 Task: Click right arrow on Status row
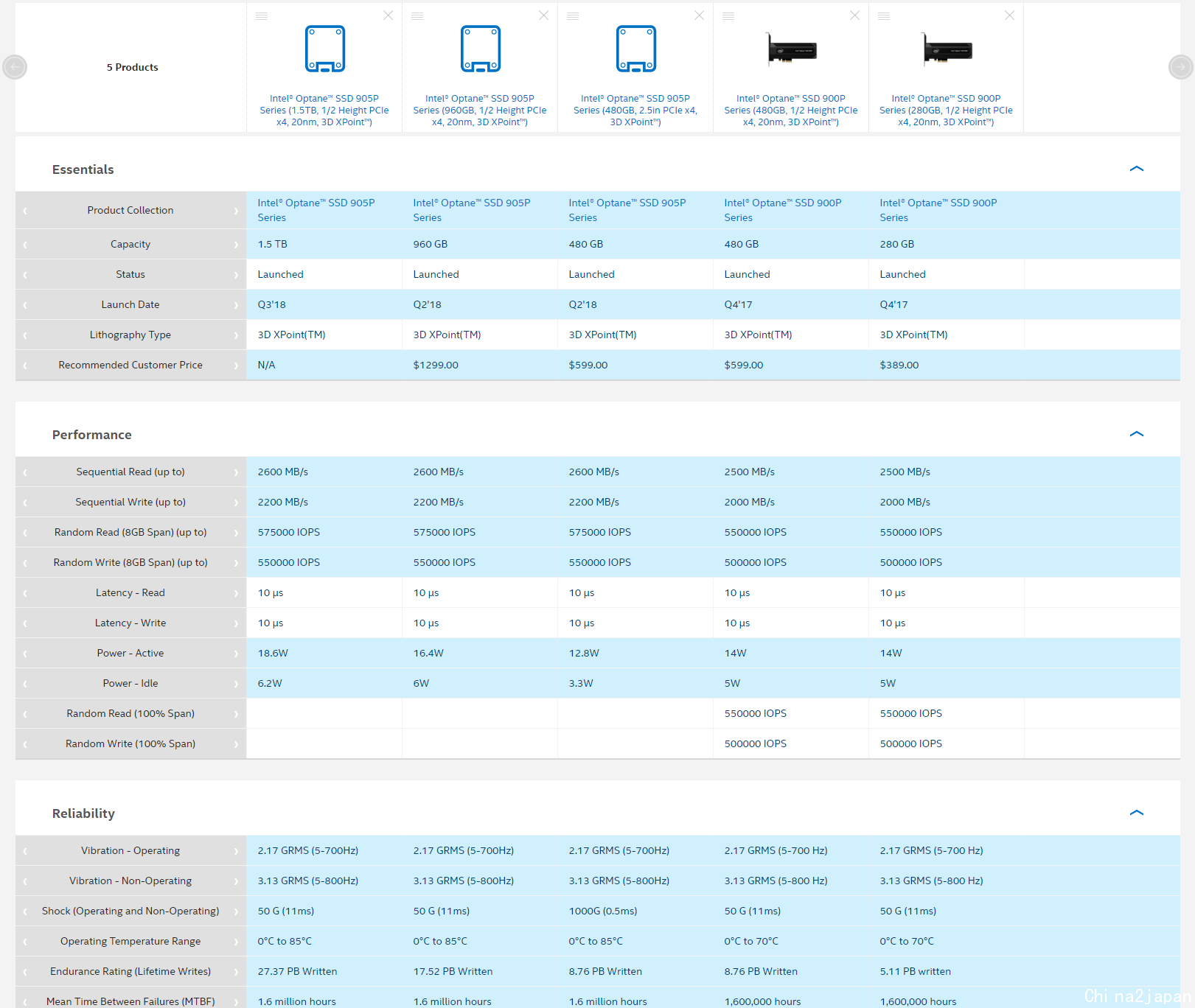pyautogui.click(x=236, y=275)
